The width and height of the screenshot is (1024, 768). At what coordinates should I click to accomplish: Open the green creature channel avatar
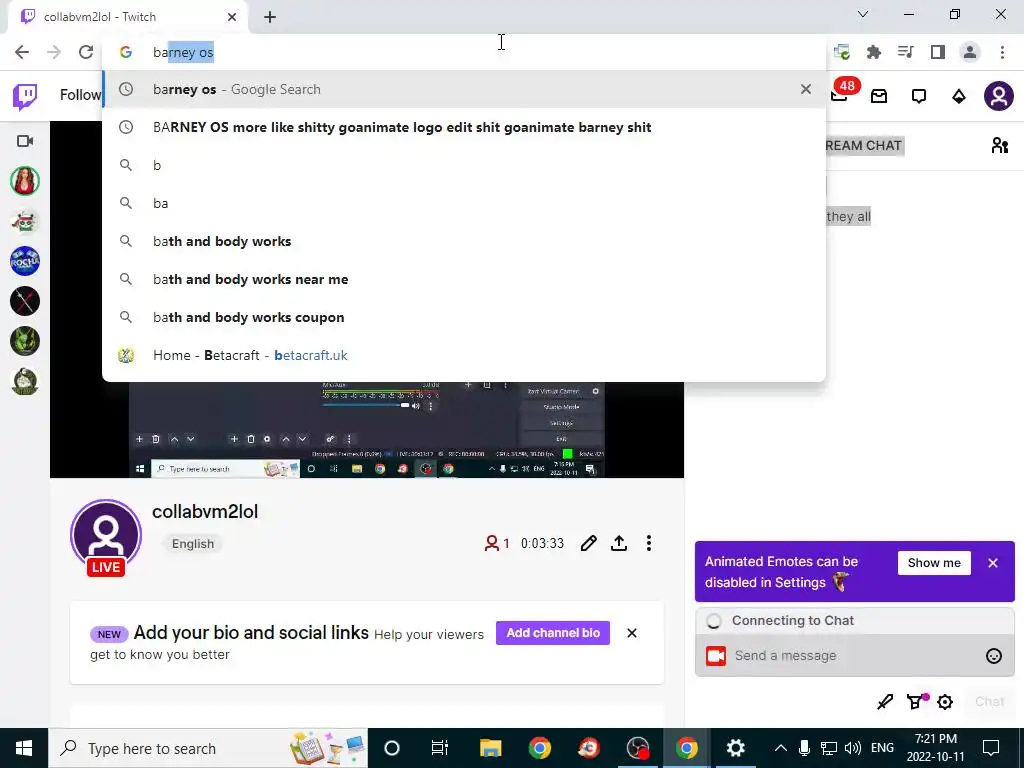coord(25,341)
